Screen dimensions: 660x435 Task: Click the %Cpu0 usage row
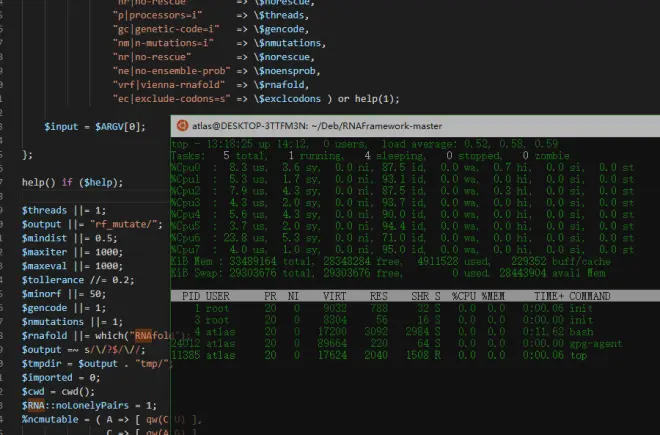402,168
